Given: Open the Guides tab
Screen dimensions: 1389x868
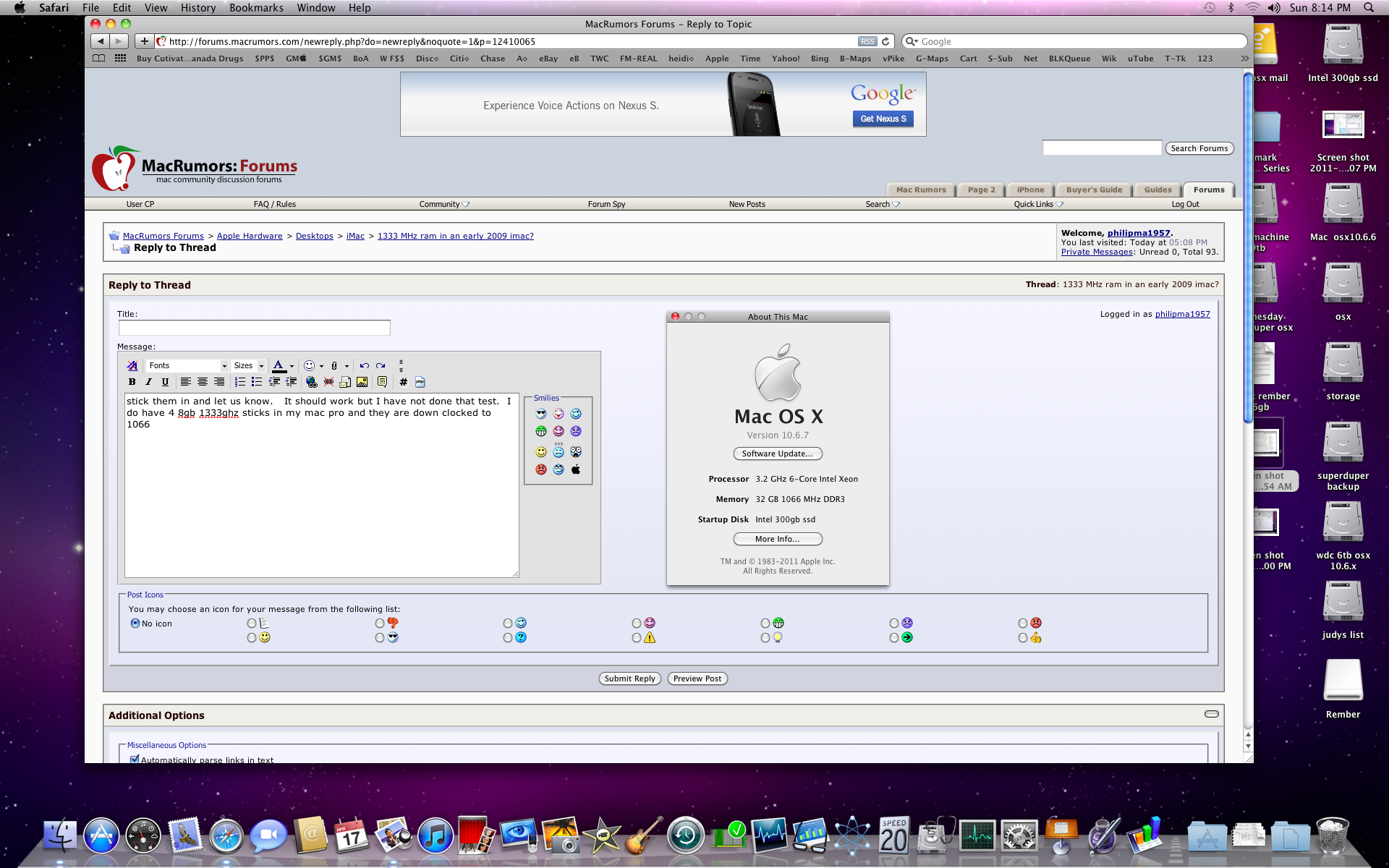Looking at the screenshot, I should pyautogui.click(x=1157, y=190).
